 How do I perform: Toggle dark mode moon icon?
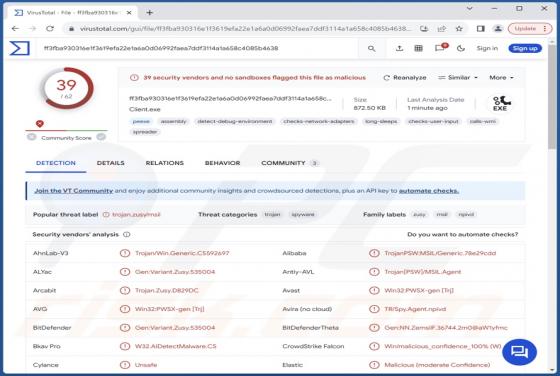[461, 48]
